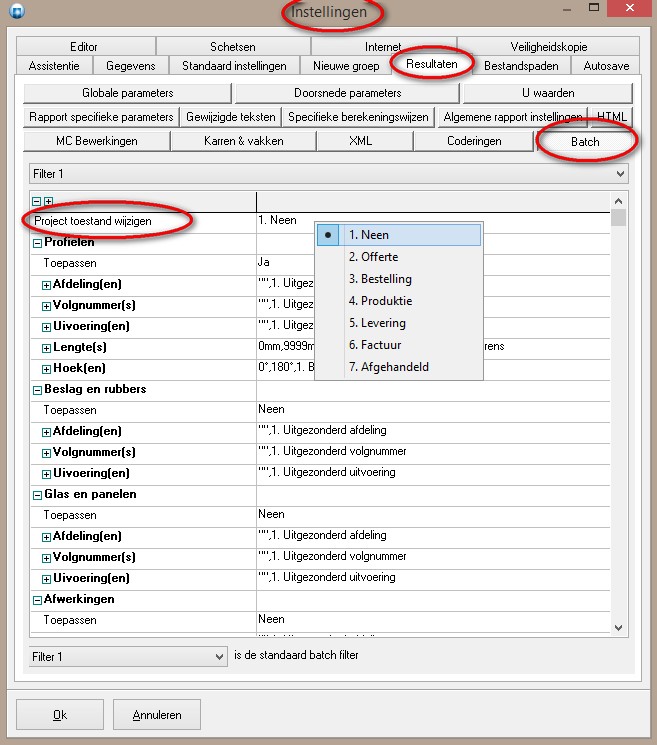Choose 6. Factuur from the popup
657x745 pixels.
399,345
